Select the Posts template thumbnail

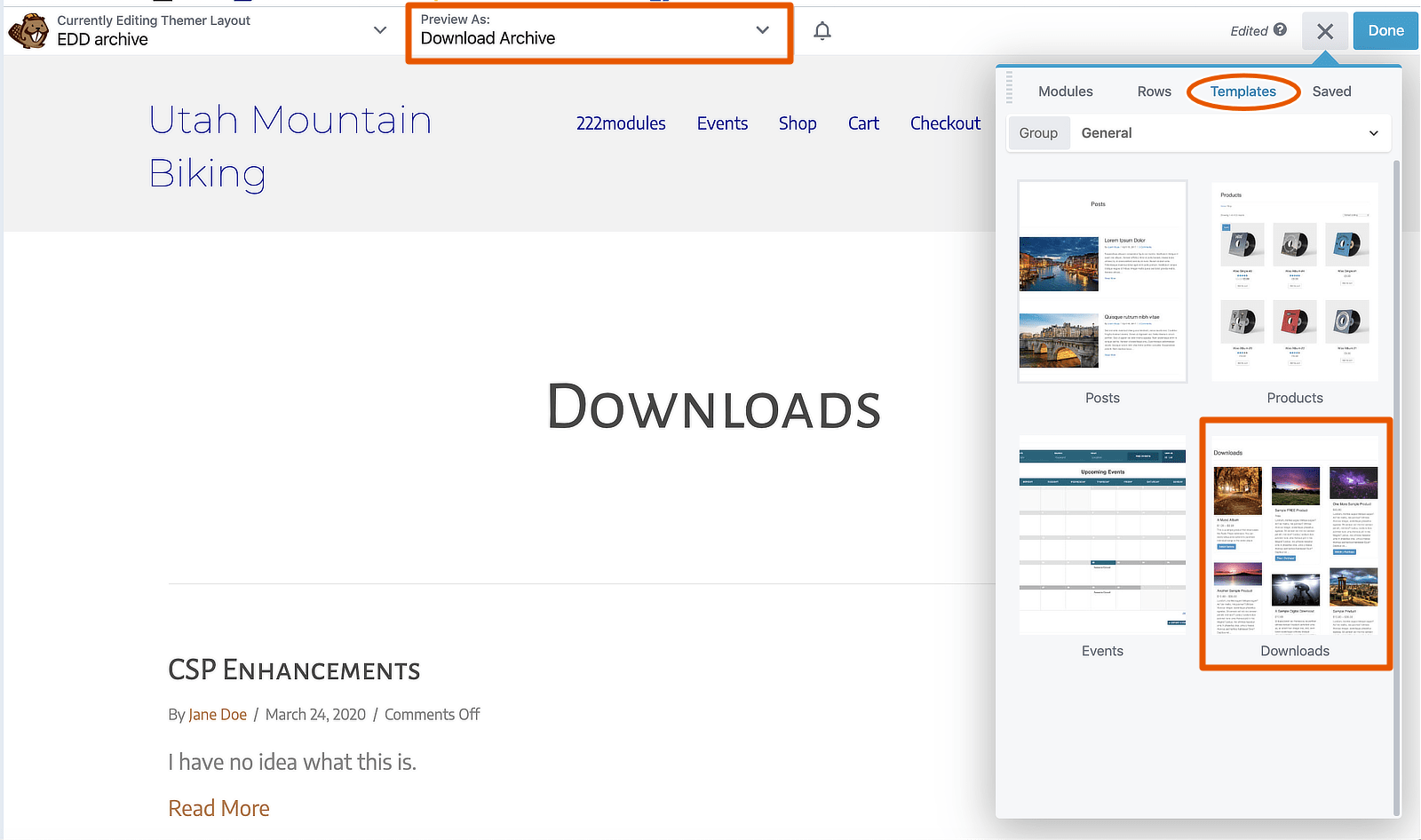click(x=1102, y=282)
